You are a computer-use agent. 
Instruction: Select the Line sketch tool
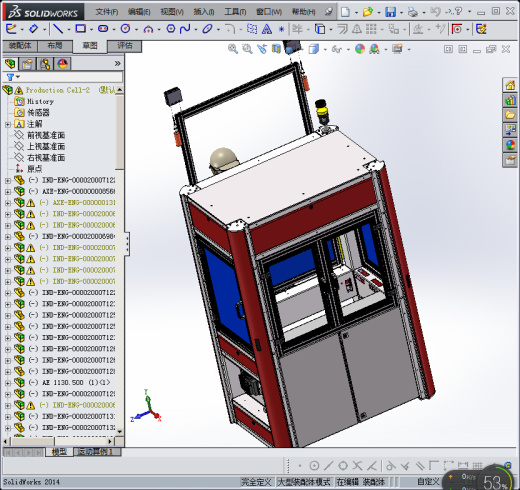(x=58, y=29)
